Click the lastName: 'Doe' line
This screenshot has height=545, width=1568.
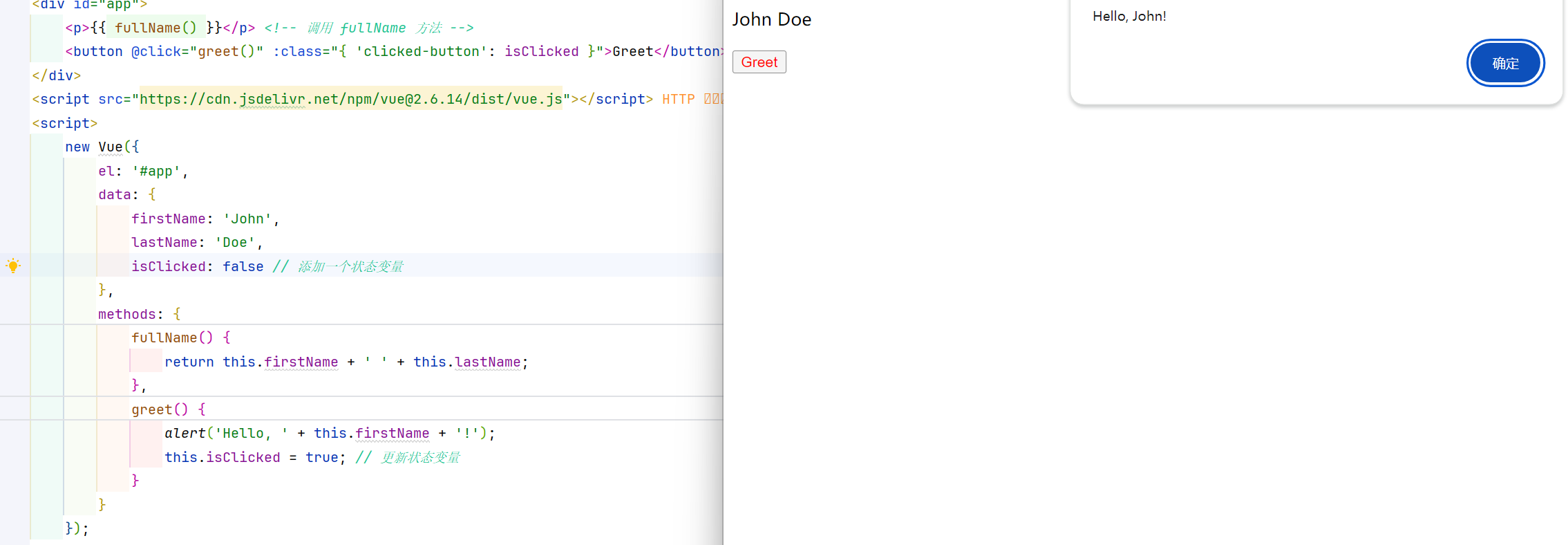coord(197,242)
